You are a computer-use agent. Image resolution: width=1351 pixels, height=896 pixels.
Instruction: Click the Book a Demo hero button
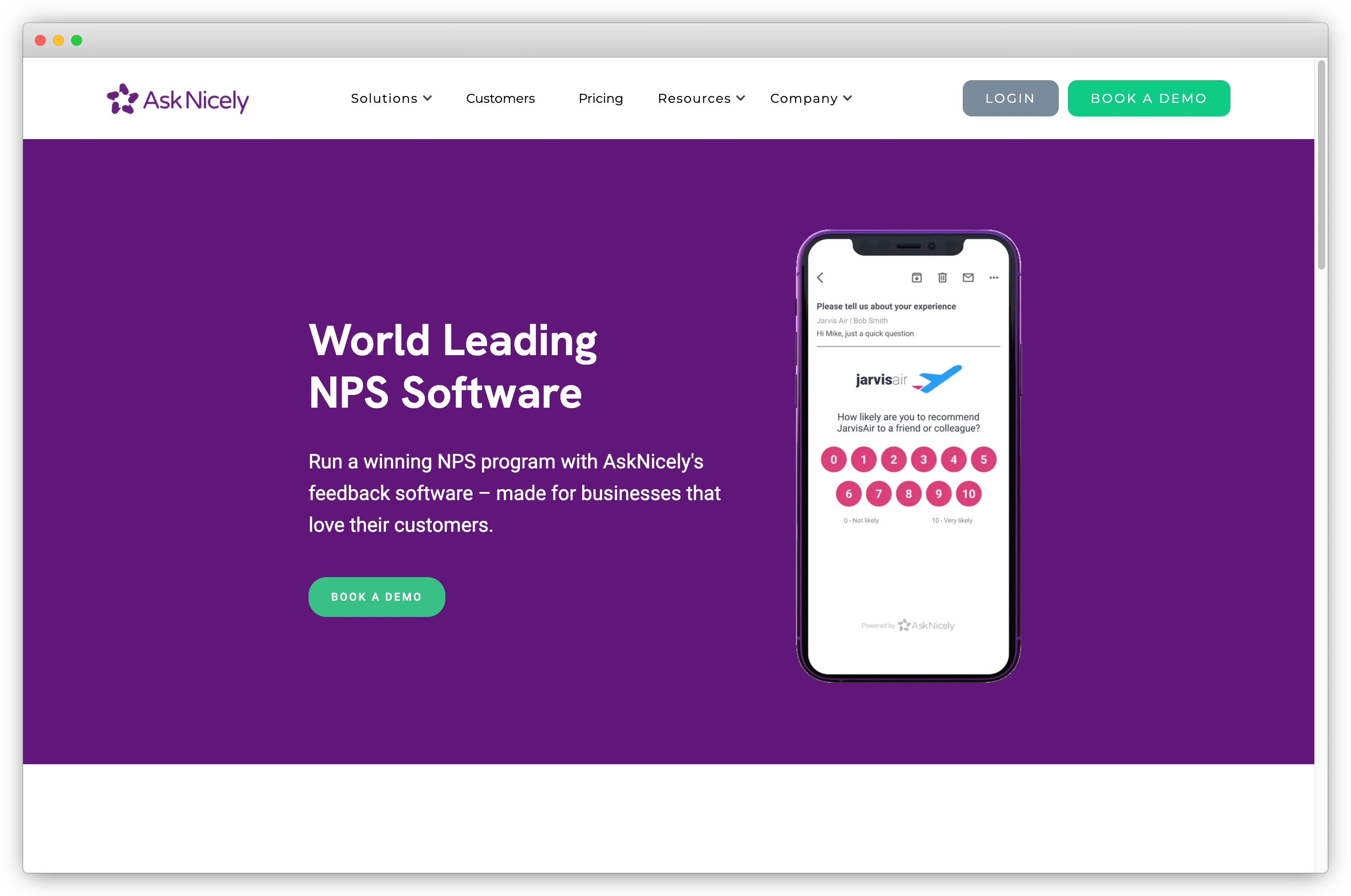[377, 597]
